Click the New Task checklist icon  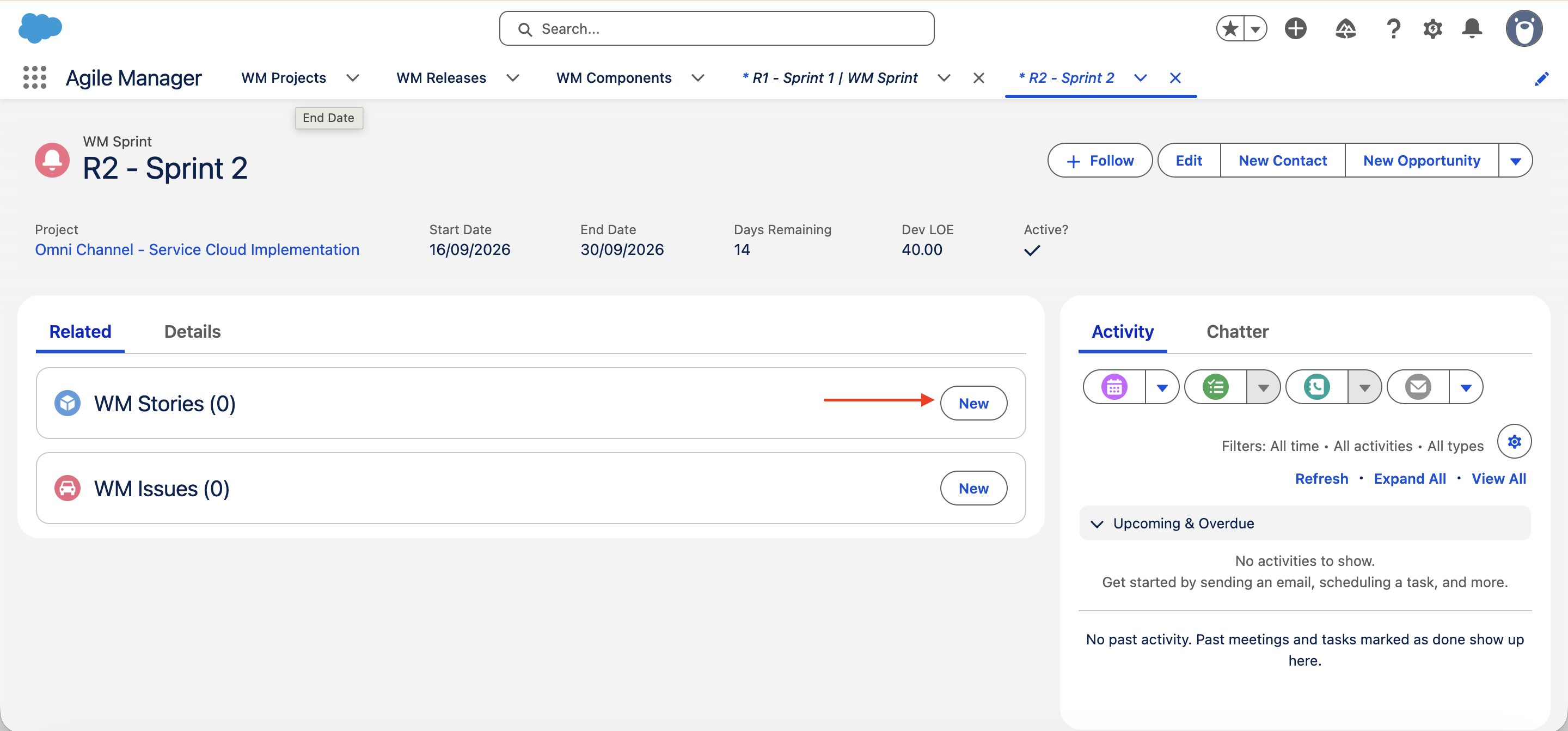[1216, 387]
